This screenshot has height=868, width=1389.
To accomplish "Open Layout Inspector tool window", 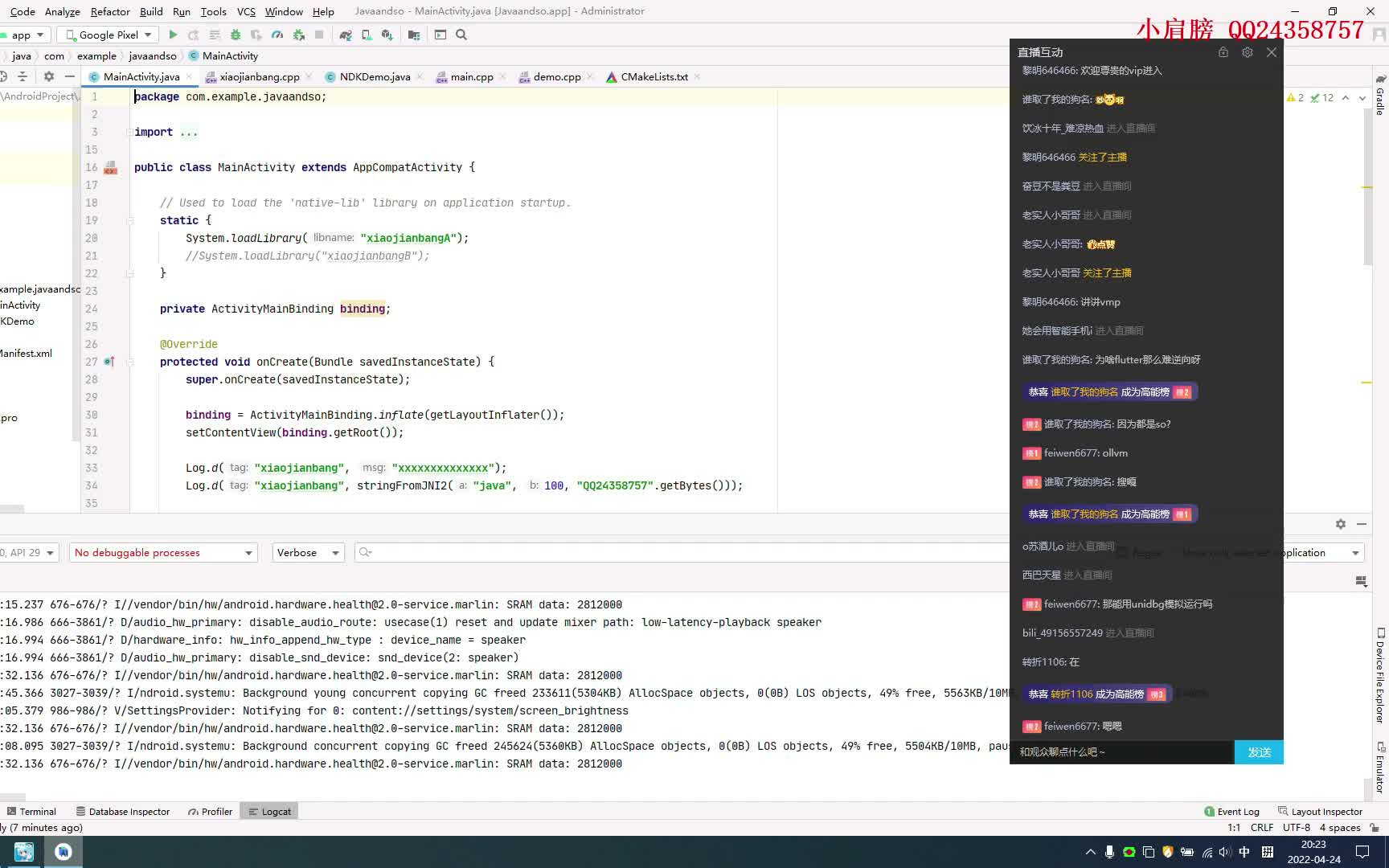I will click(x=1320, y=812).
